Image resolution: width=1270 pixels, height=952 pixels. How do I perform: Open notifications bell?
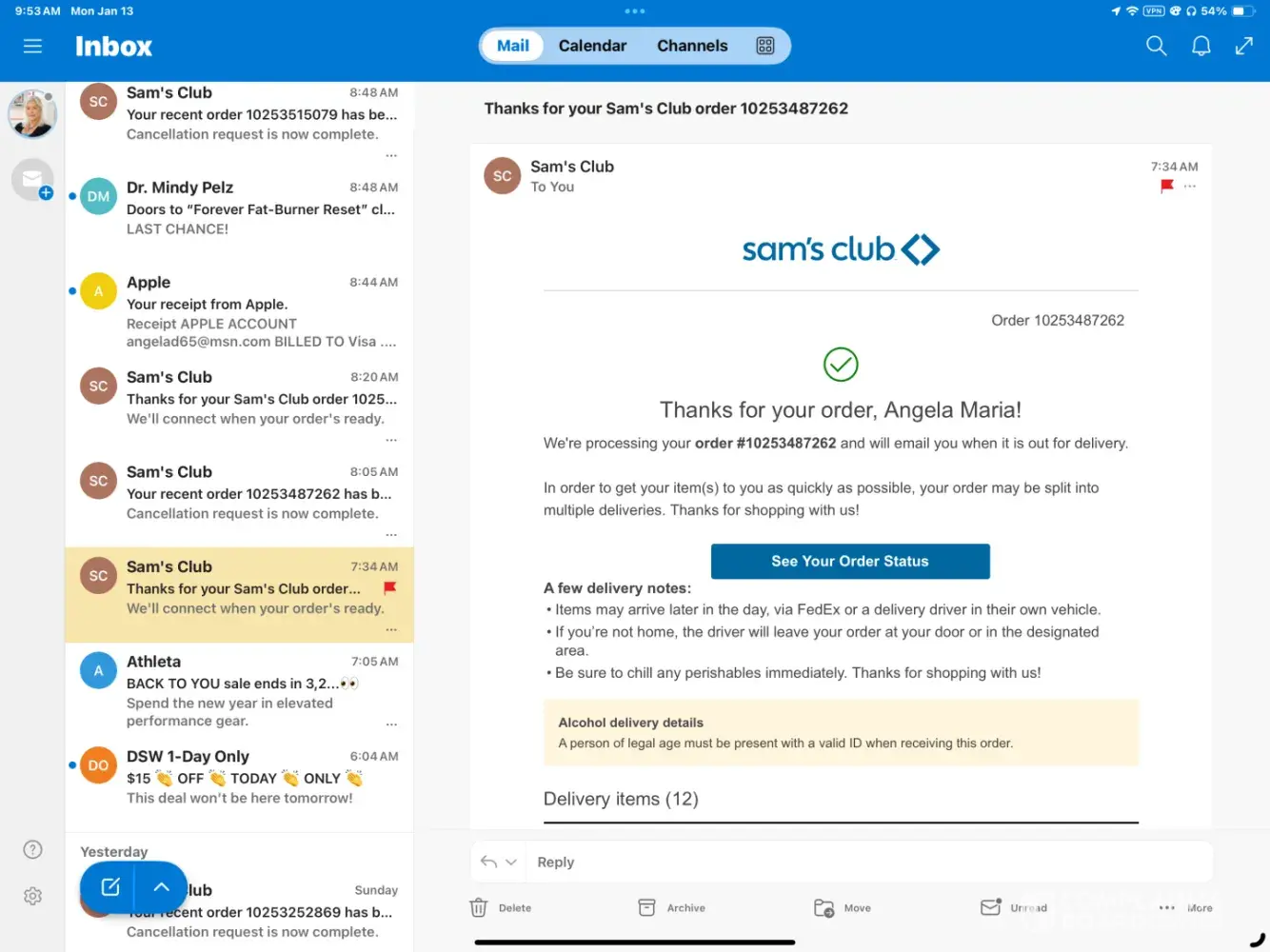point(1201,46)
